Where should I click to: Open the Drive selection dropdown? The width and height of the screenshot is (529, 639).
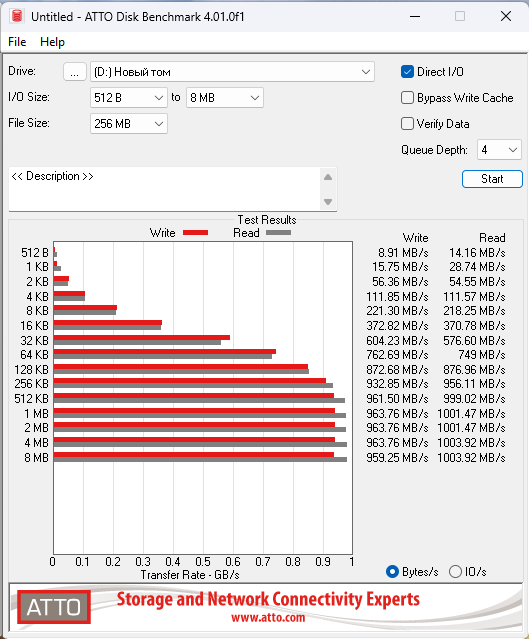[x=232, y=72]
